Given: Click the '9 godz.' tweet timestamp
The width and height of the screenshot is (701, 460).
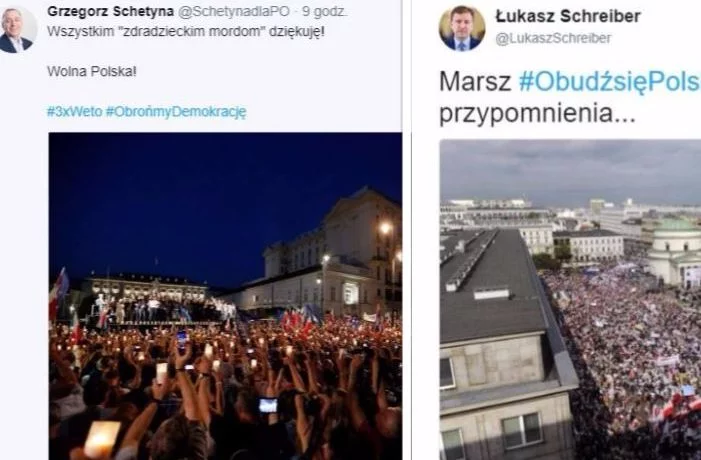Looking at the screenshot, I should 324,12.
